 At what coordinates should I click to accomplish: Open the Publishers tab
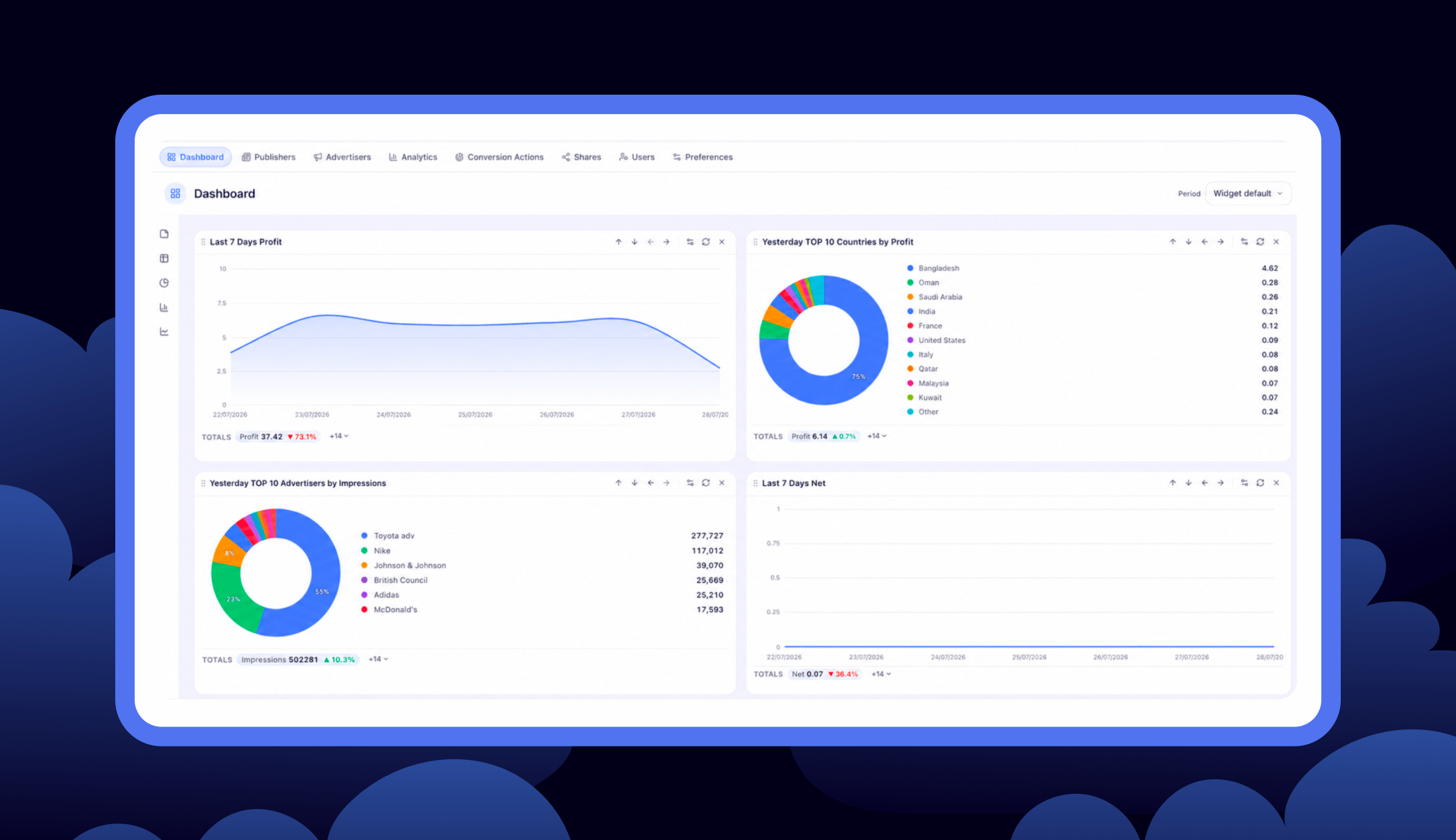click(x=268, y=157)
